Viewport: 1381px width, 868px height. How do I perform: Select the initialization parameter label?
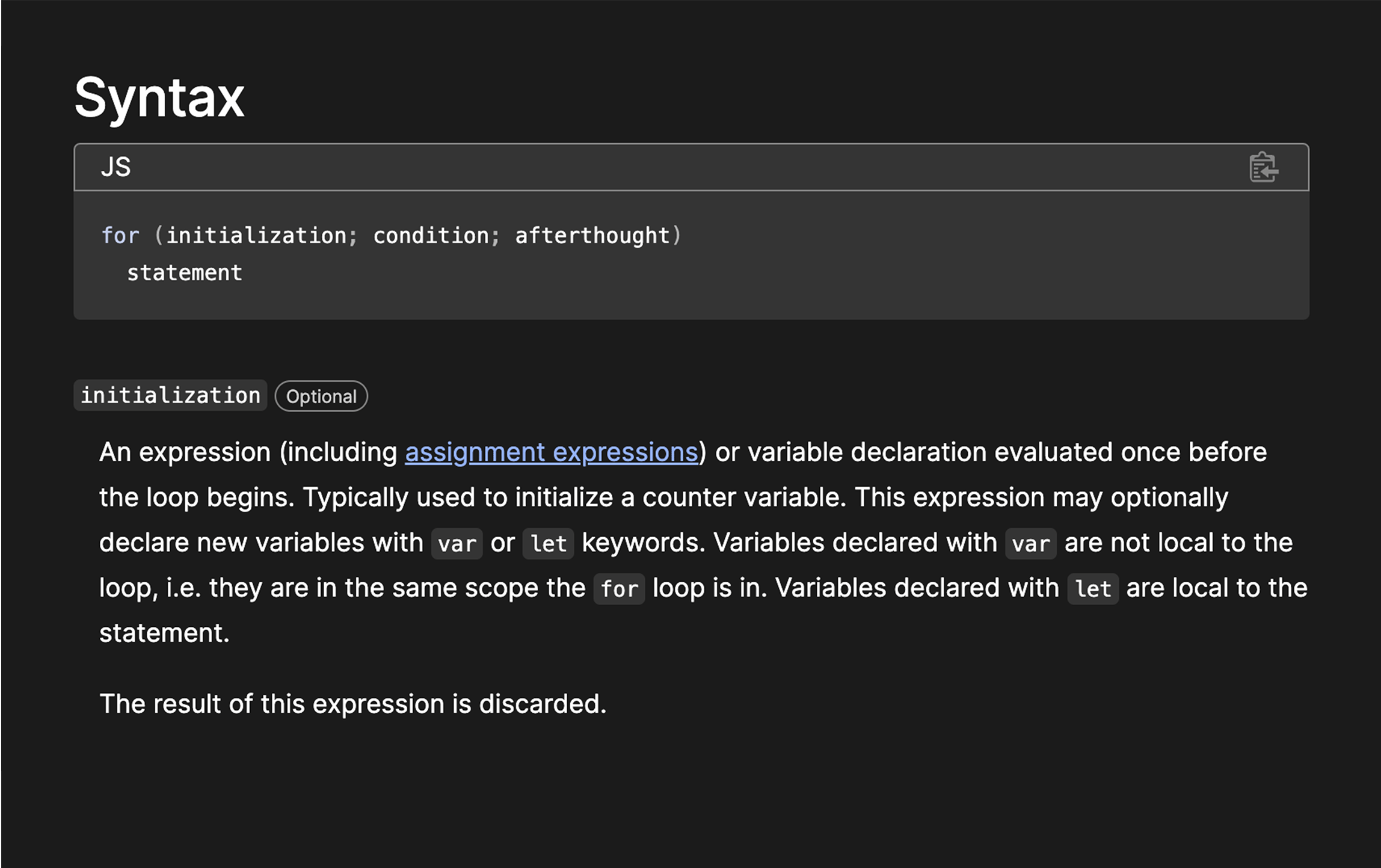[170, 395]
